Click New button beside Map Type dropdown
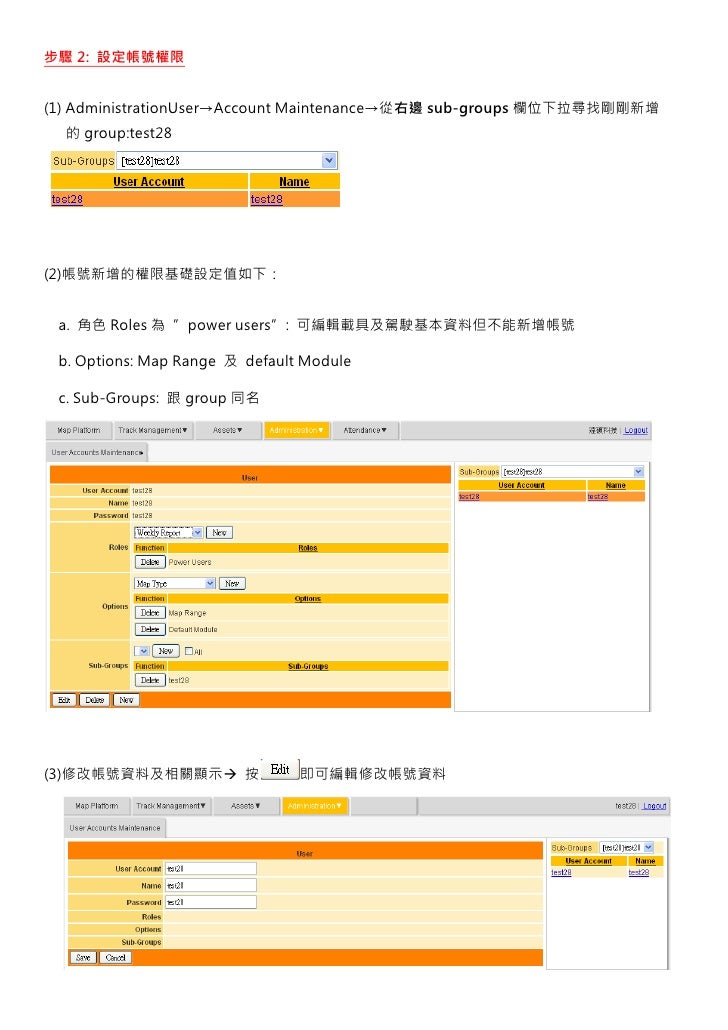Screen dimensions: 728x1030 pyautogui.click(x=232, y=583)
